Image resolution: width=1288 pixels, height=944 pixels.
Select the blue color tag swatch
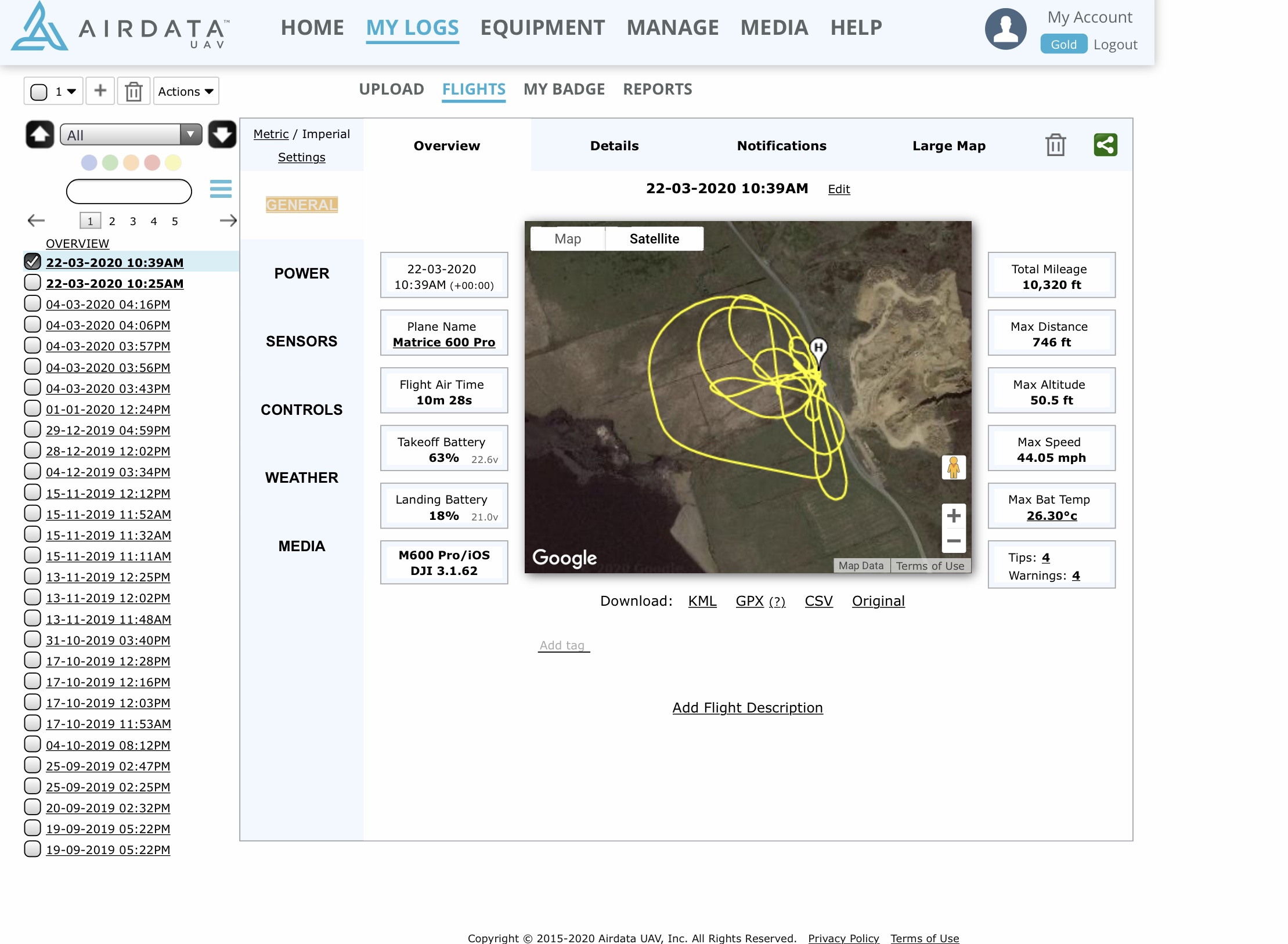[x=89, y=162]
